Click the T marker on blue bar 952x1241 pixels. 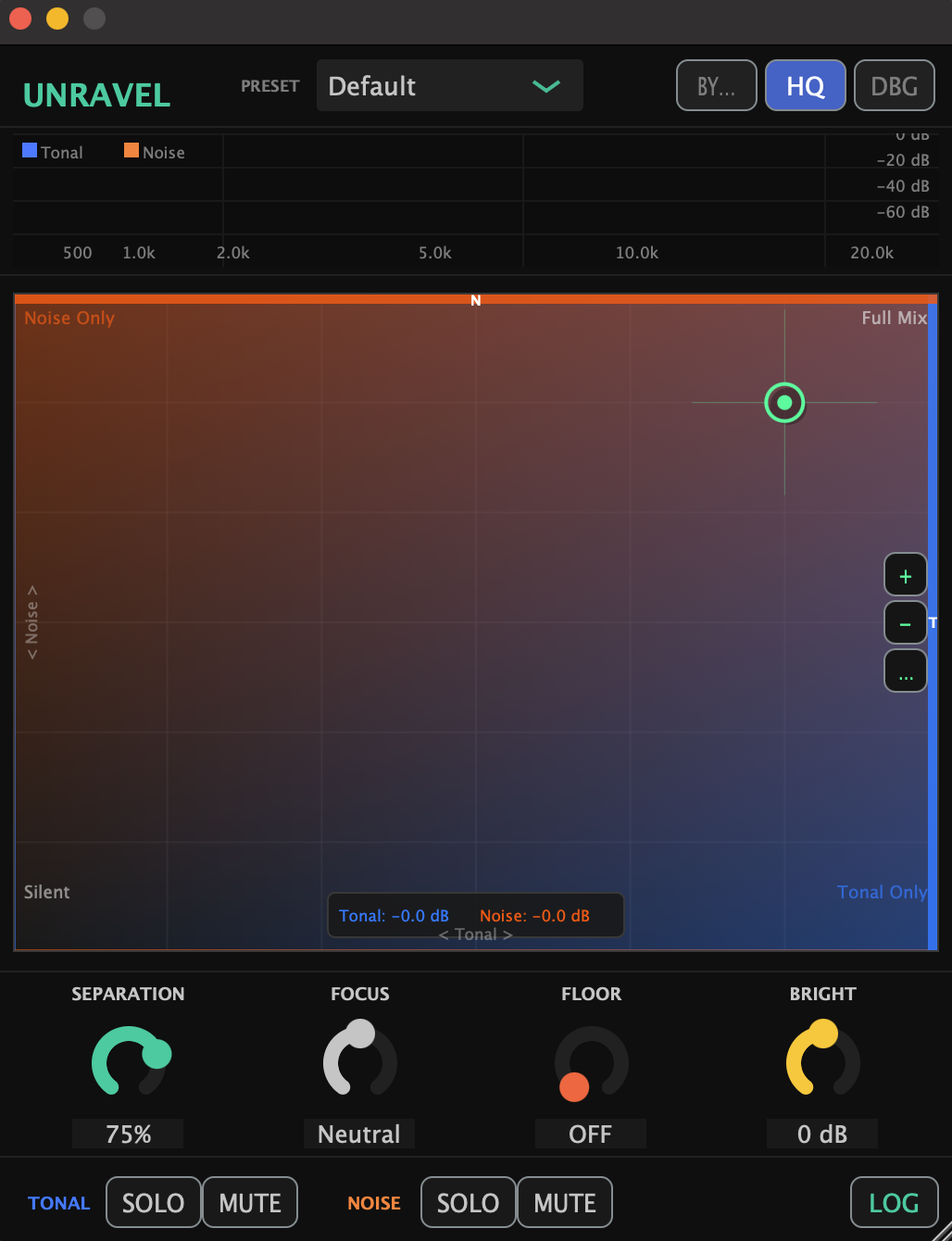(x=933, y=622)
